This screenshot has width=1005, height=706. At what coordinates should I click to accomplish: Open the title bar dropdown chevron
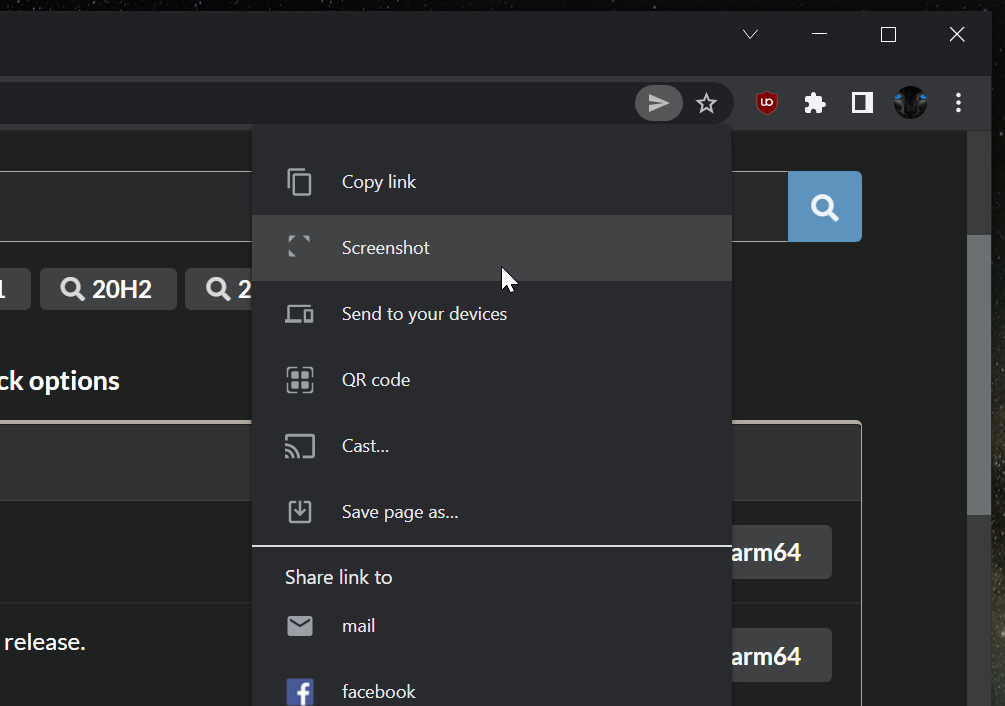[749, 33]
